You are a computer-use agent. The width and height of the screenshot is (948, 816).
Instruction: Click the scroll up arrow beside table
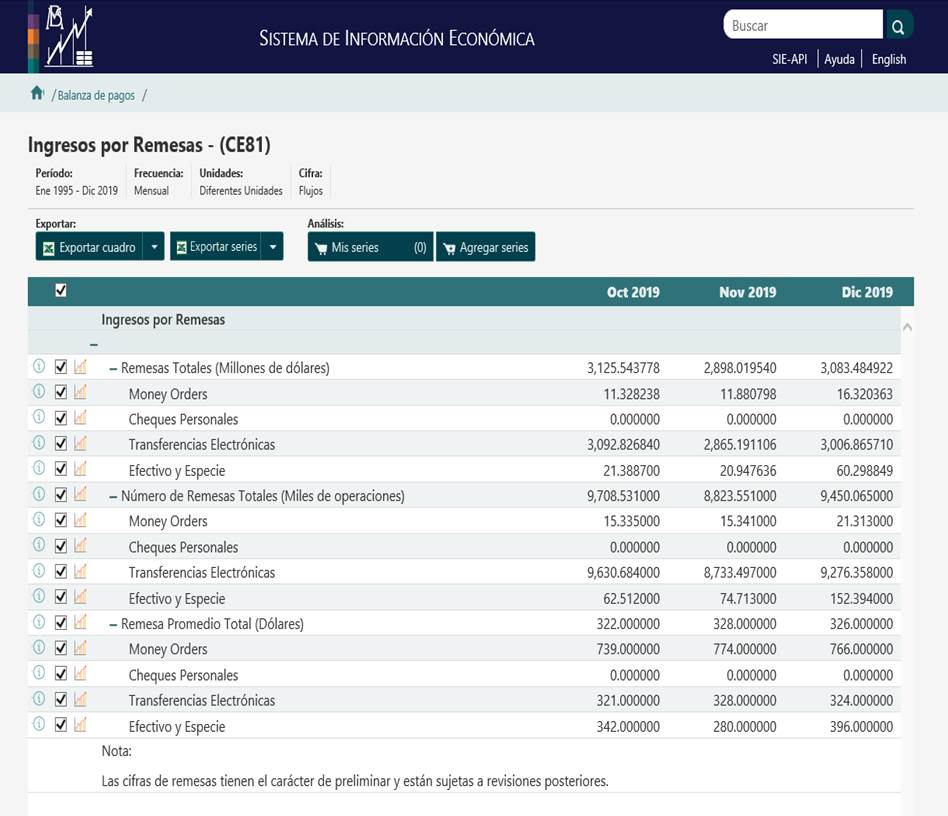tap(907, 327)
